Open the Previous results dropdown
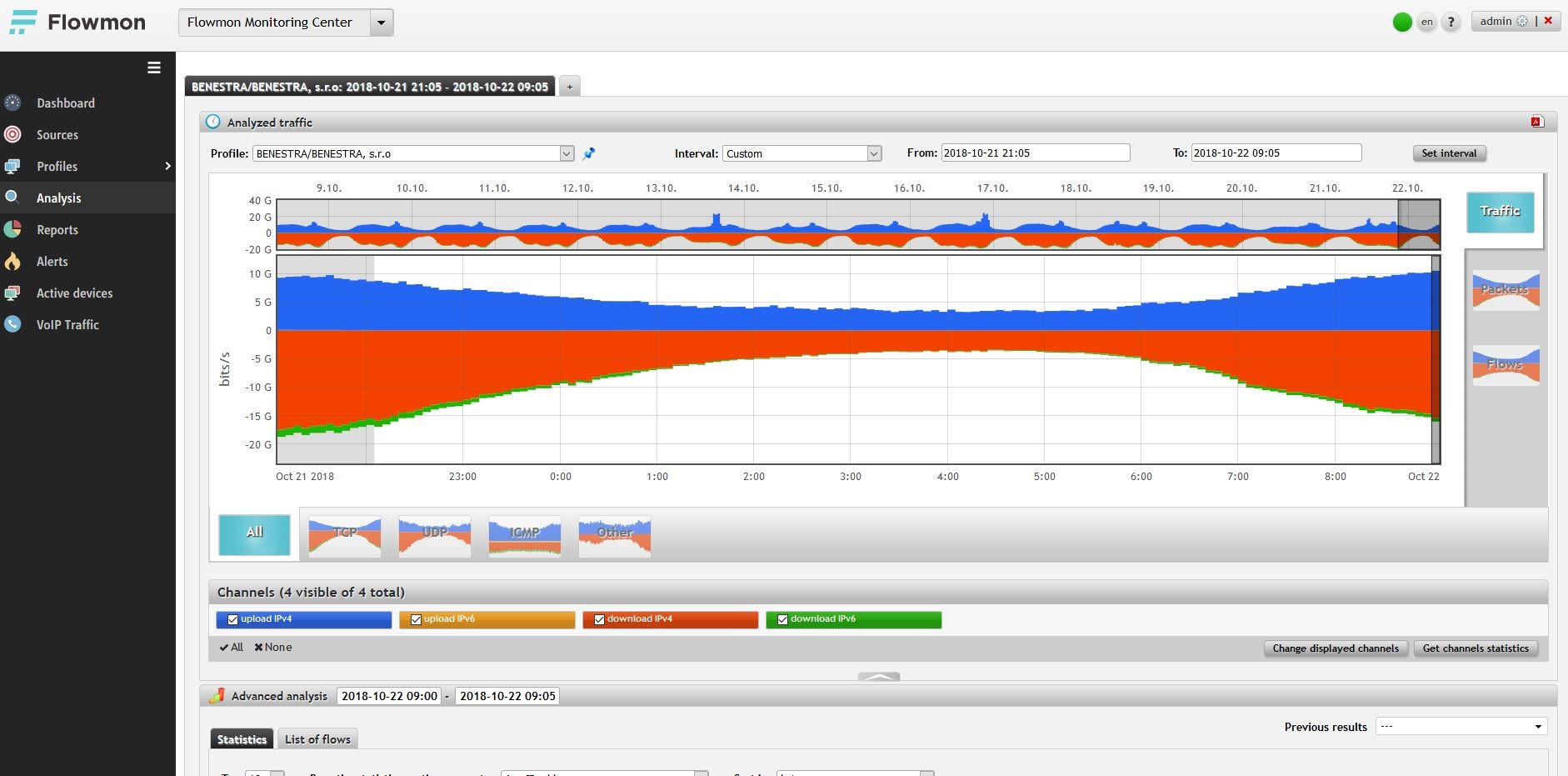This screenshot has height=776, width=1568. pos(1461,727)
